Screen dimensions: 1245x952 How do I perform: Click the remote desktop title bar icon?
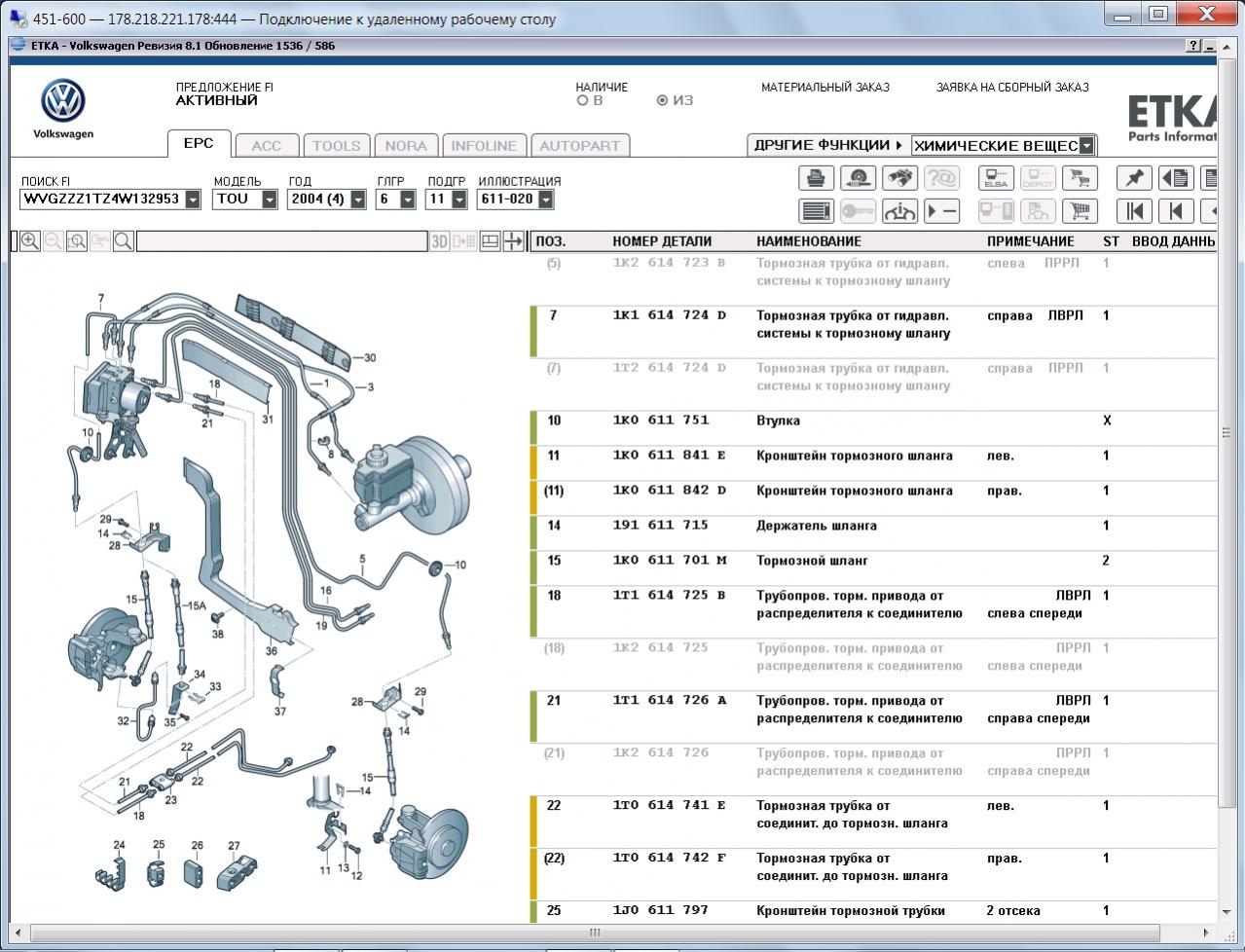pyautogui.click(x=18, y=18)
